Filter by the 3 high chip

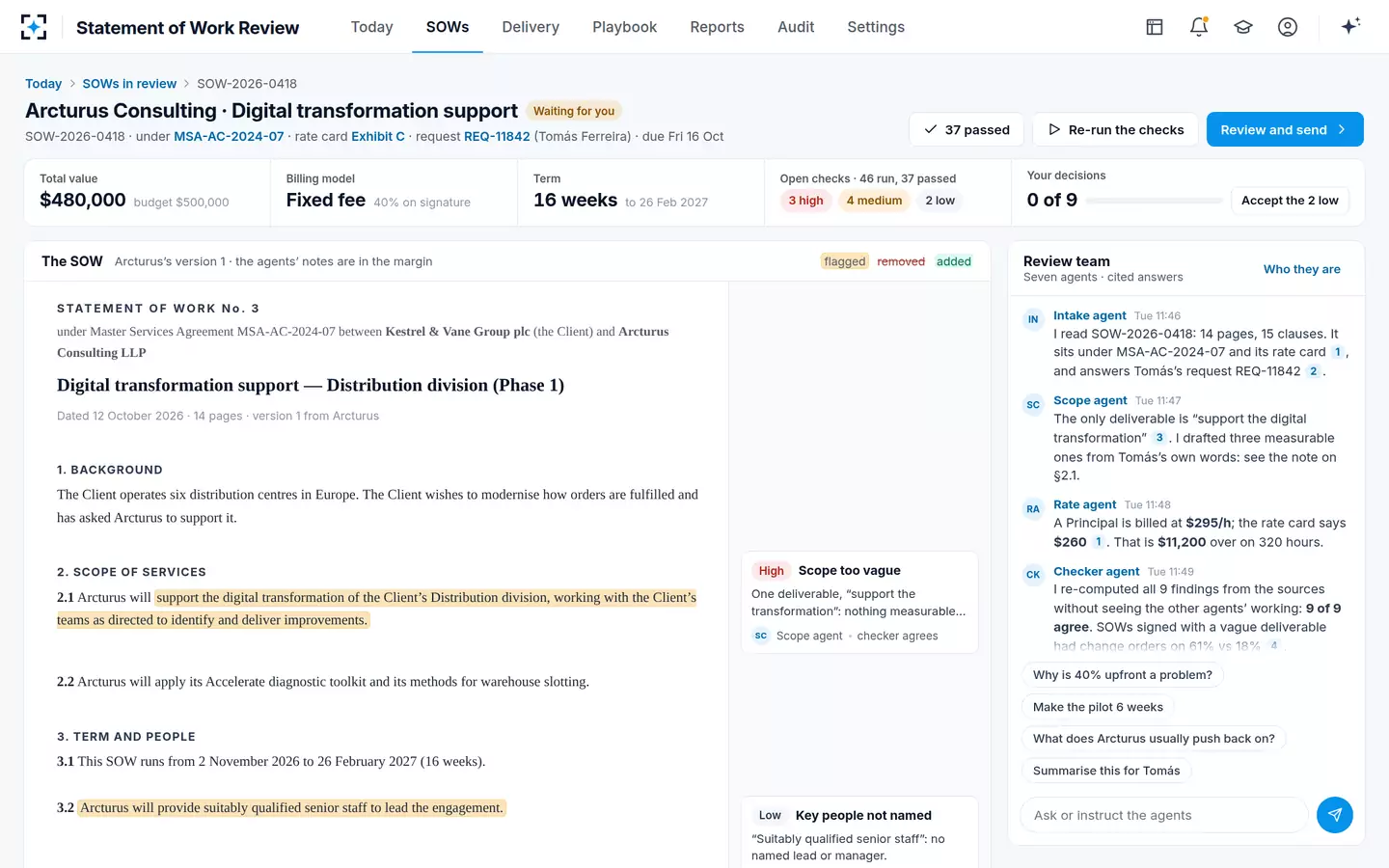[805, 201]
